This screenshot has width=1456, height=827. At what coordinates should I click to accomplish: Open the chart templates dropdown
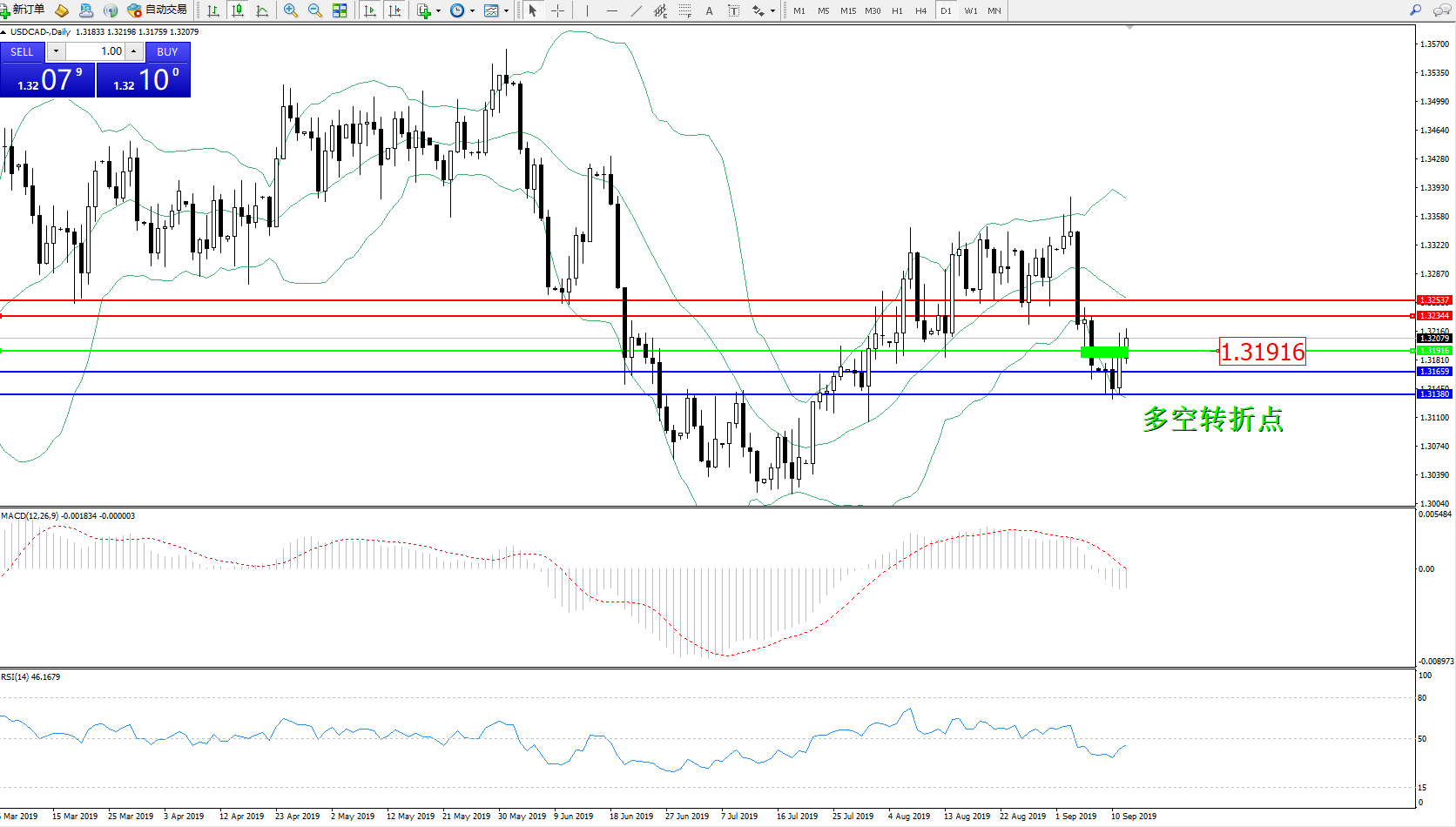coord(495,10)
